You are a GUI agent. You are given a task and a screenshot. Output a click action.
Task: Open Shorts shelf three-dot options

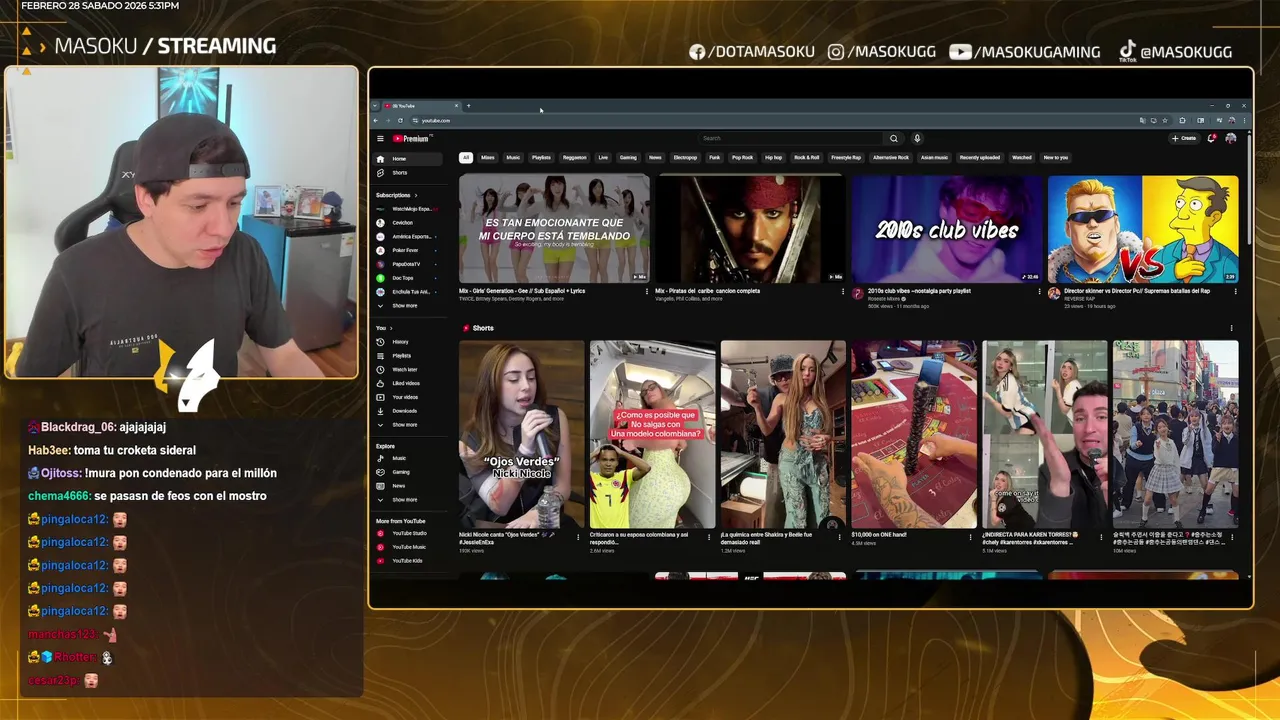(1231, 328)
